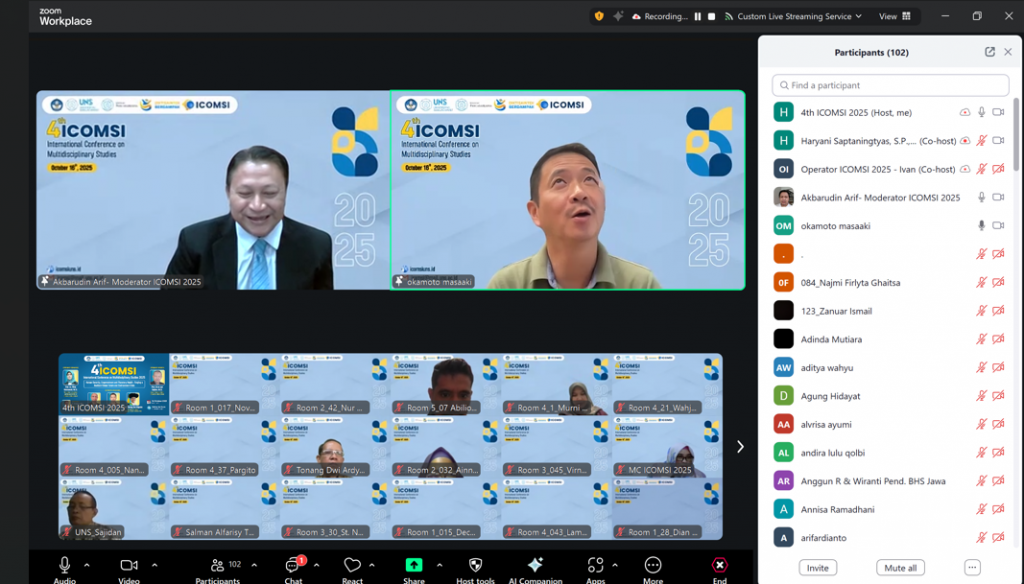Image resolution: width=1024 pixels, height=584 pixels.
Task: Toggle camera with the Video button
Action: (x=129, y=566)
